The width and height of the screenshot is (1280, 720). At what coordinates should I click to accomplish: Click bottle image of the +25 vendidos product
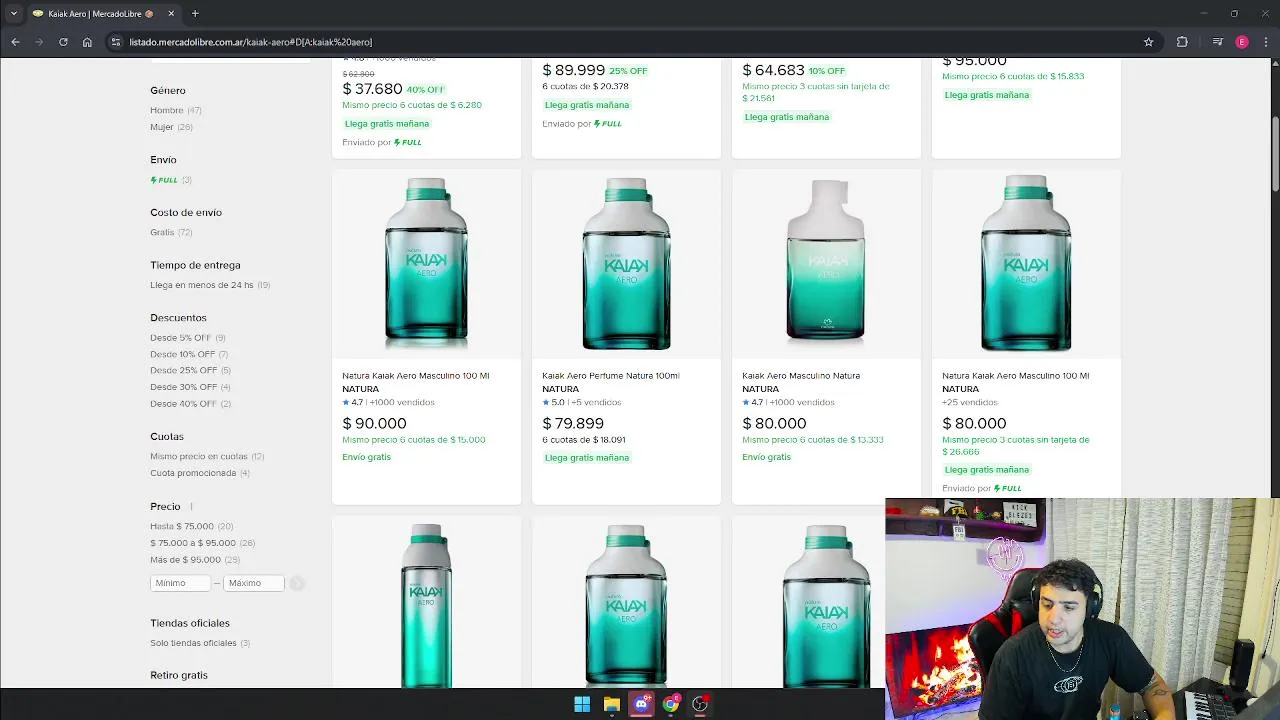point(1026,264)
